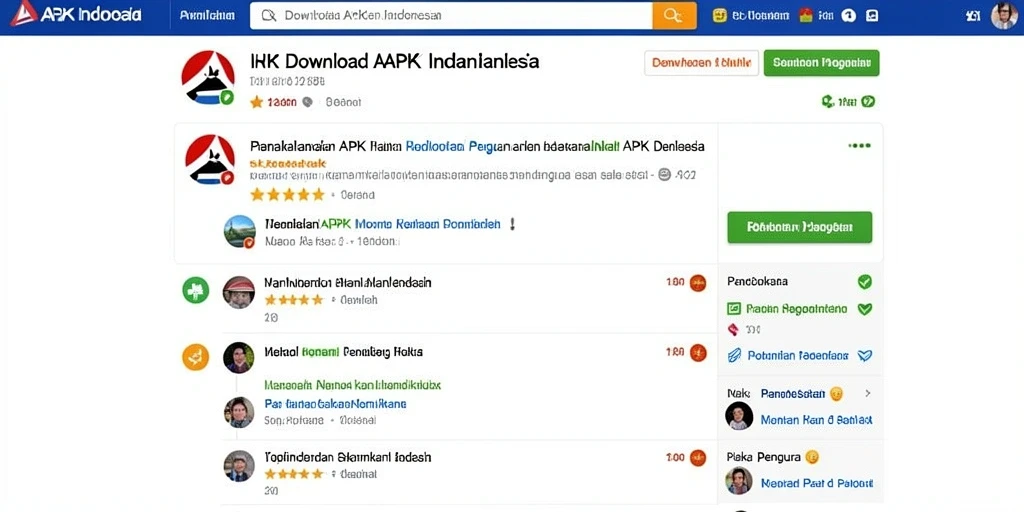Click the orange search magnifier button
The width and height of the screenshot is (1024, 512).
tap(675, 16)
